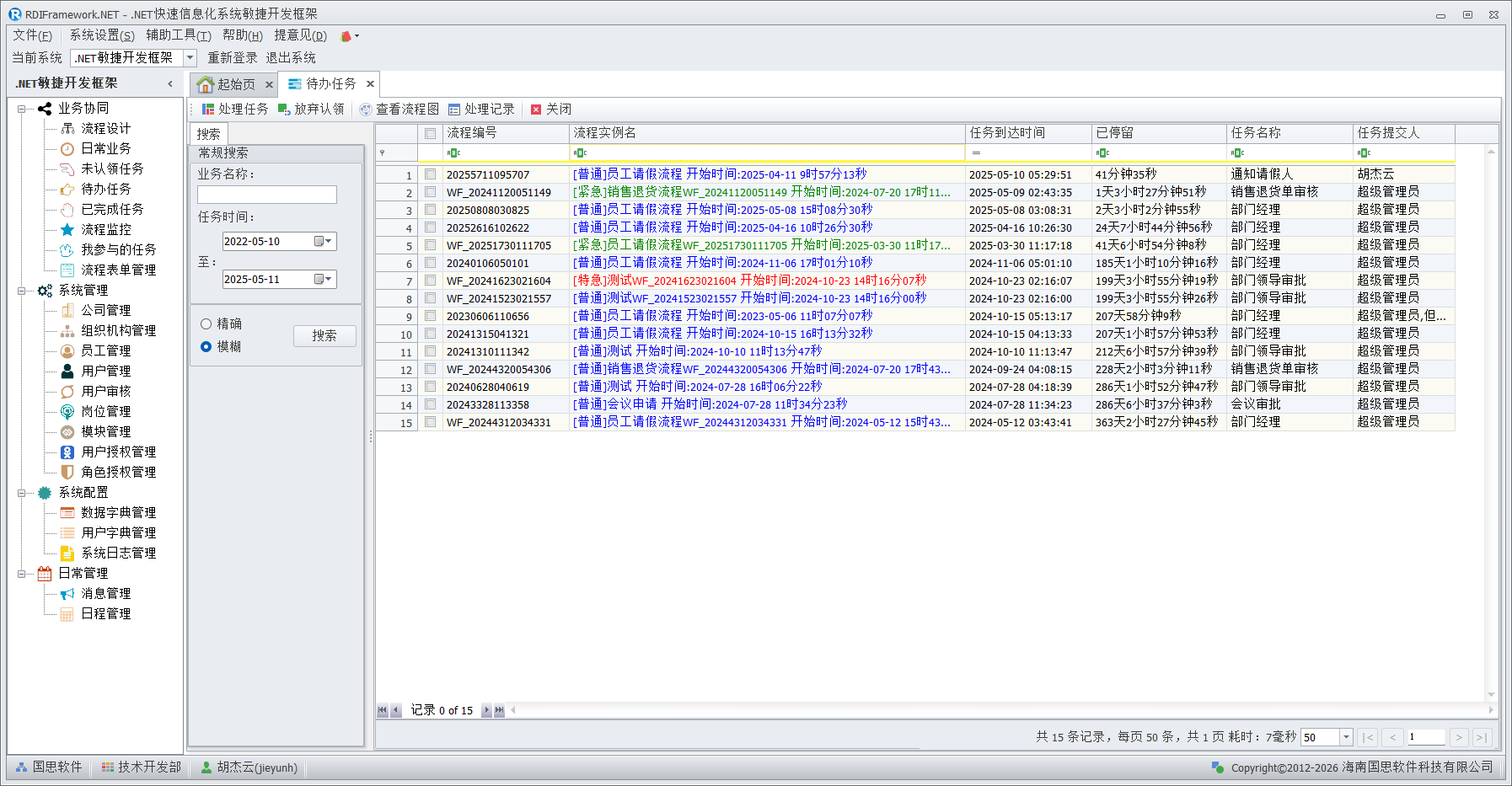This screenshot has height=786, width=1512.
Task: Open 消息管理 megaphone icon in sidebar
Action: [x=67, y=593]
